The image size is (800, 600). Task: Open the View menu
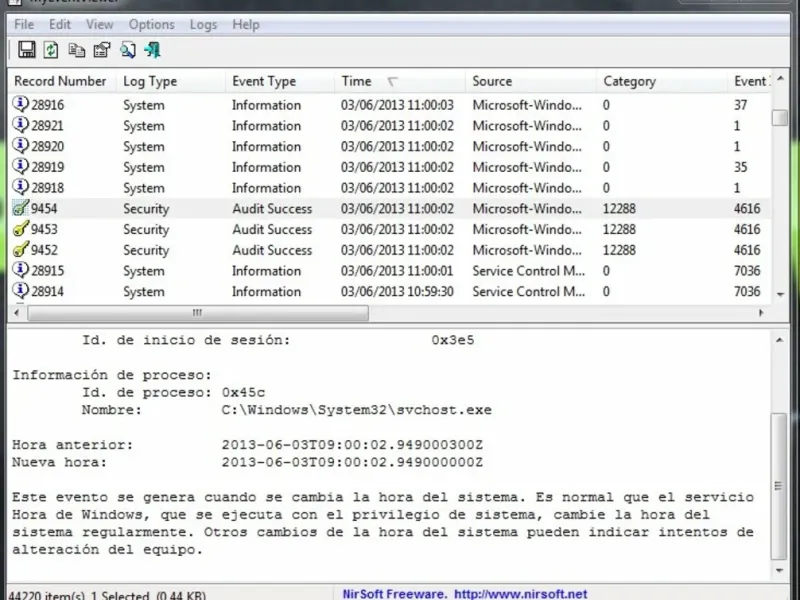[x=99, y=24]
